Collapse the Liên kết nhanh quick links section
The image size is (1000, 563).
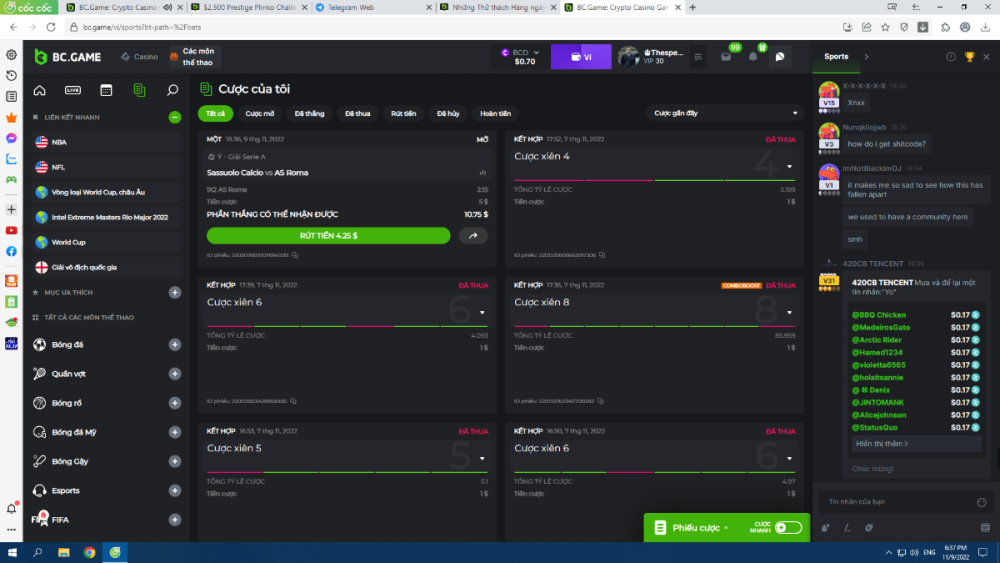click(175, 117)
